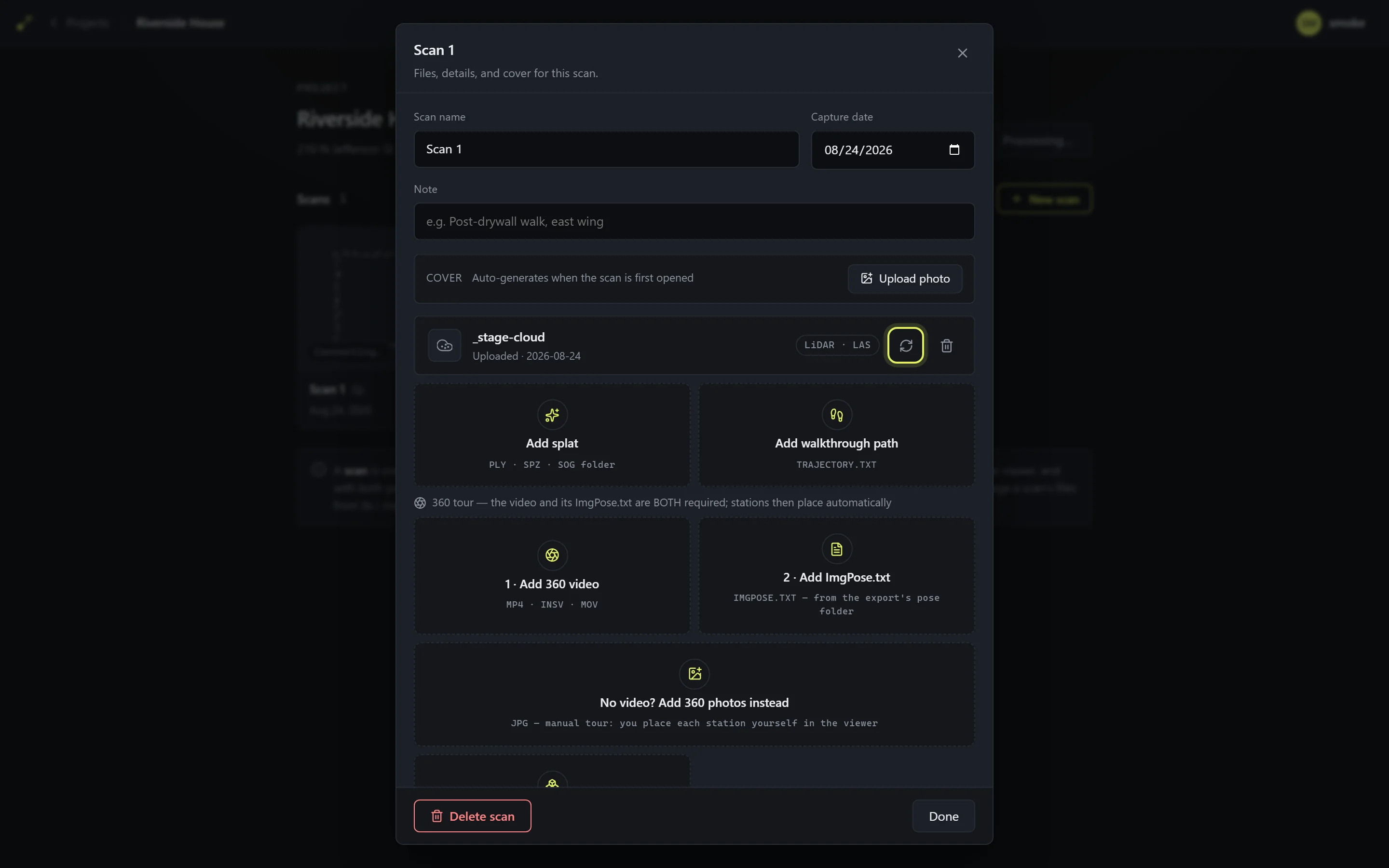1389x868 pixels.
Task: Replace the _stage-cloud file using the refresh icon
Action: point(906,346)
